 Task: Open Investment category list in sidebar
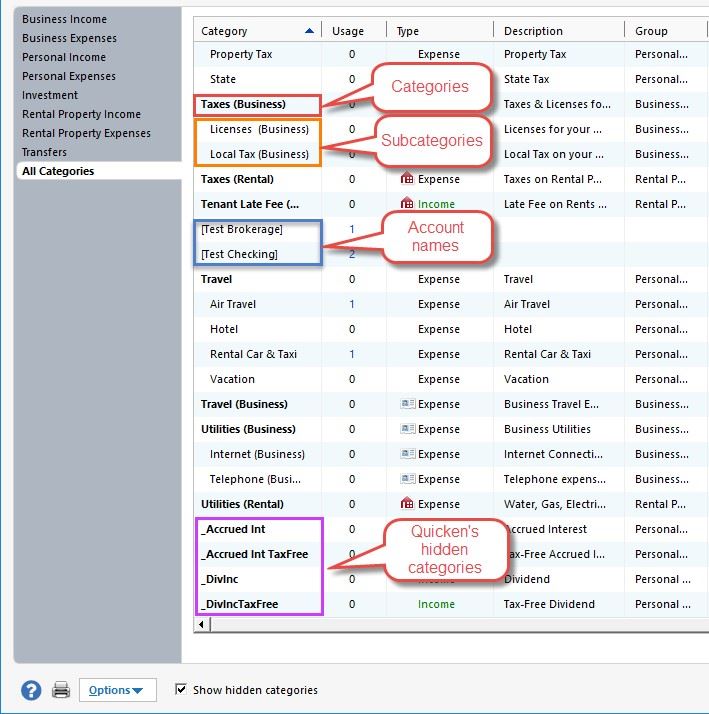[x=50, y=95]
